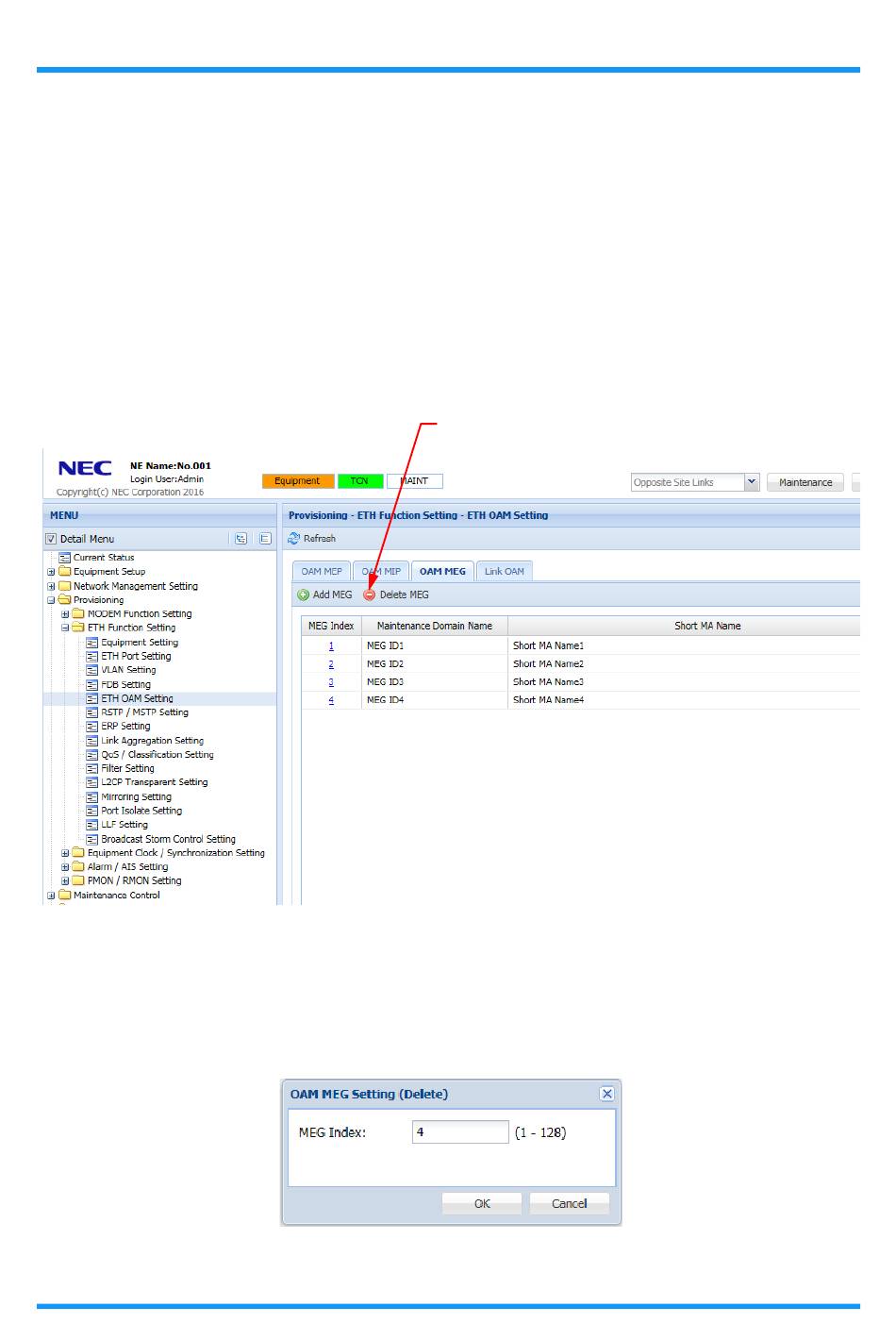Expand Equipment Clock / Synchronization Setting node
This screenshot has width=896, height=1340.
(x=65, y=853)
